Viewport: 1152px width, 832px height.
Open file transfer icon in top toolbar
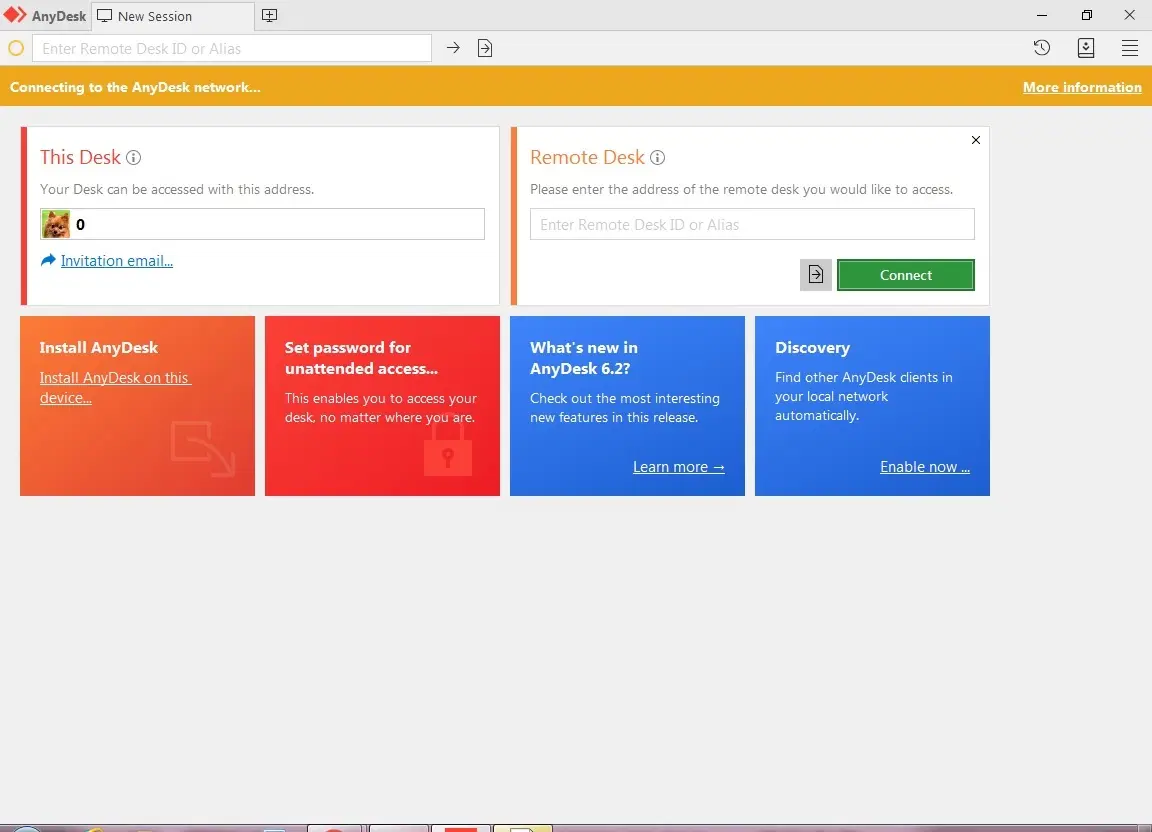pyautogui.click(x=485, y=48)
